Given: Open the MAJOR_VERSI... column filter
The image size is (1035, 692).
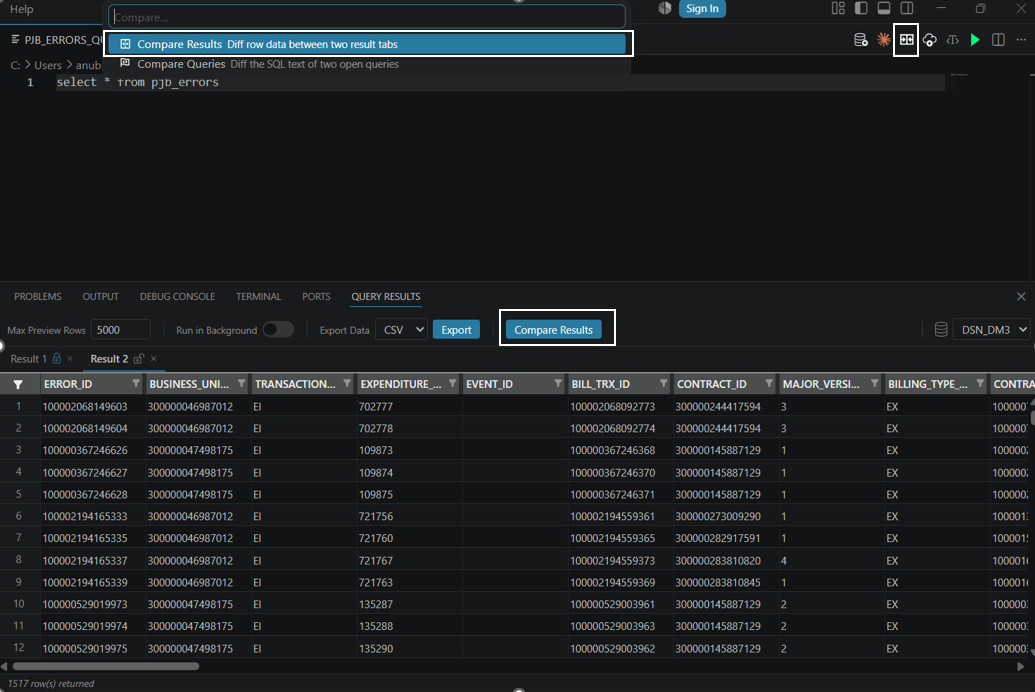Looking at the screenshot, I should 875,384.
